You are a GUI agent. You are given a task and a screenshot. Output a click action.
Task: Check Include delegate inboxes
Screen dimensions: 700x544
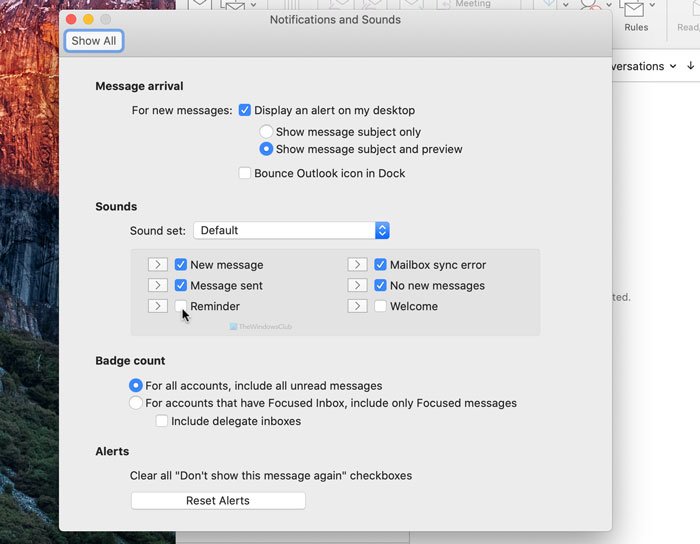click(x=162, y=421)
